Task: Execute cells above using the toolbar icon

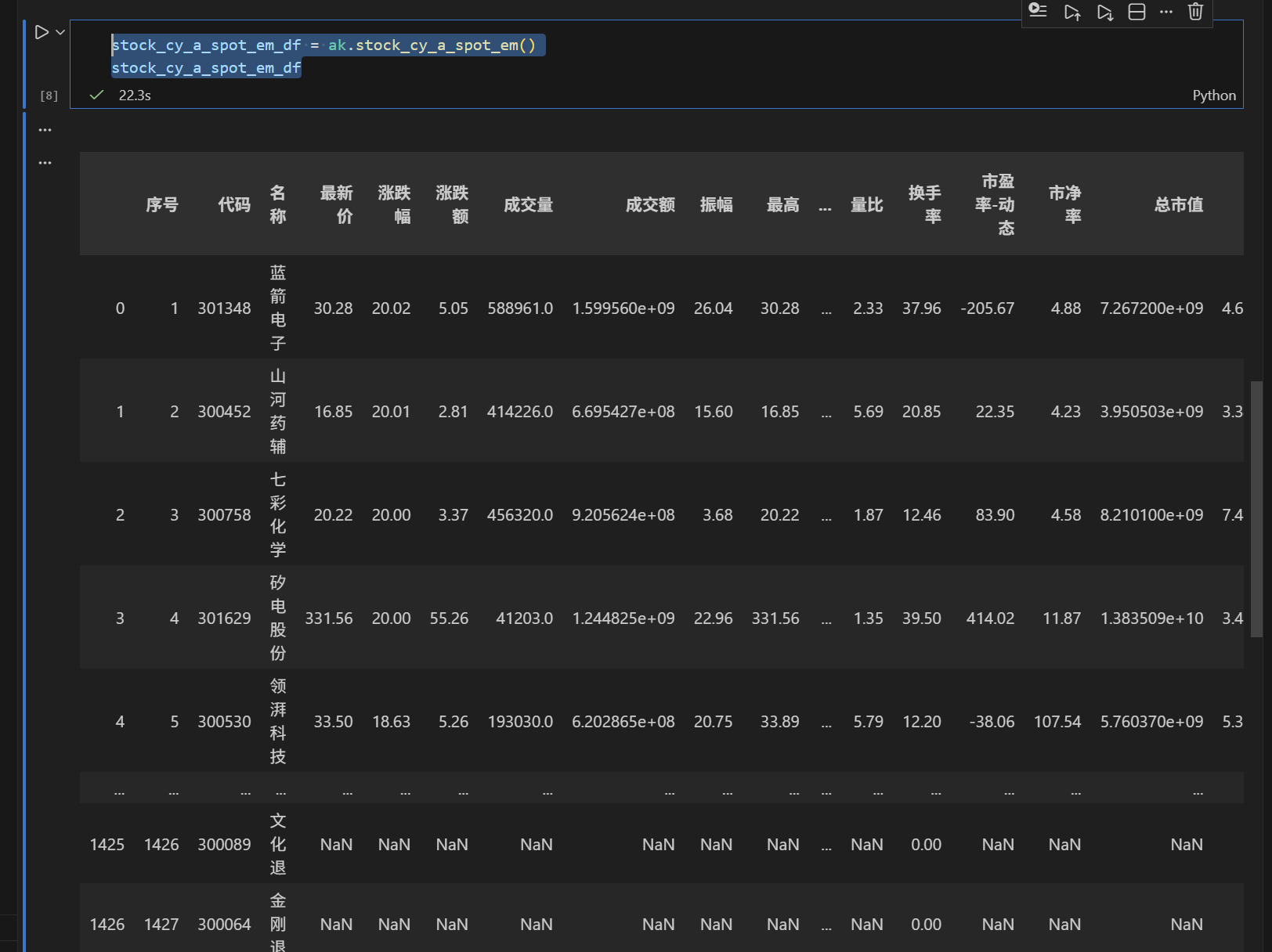Action: tap(1072, 12)
